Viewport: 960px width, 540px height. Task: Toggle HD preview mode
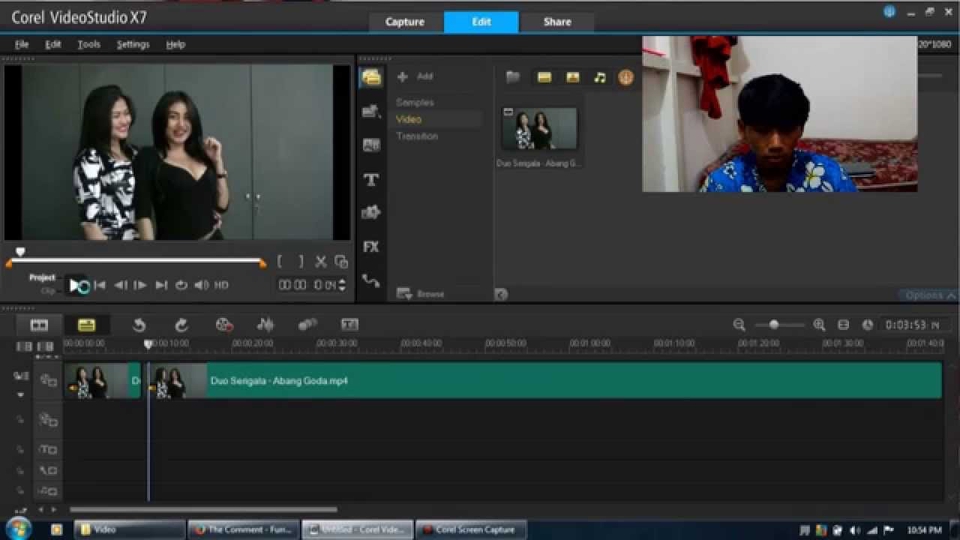pyautogui.click(x=222, y=285)
